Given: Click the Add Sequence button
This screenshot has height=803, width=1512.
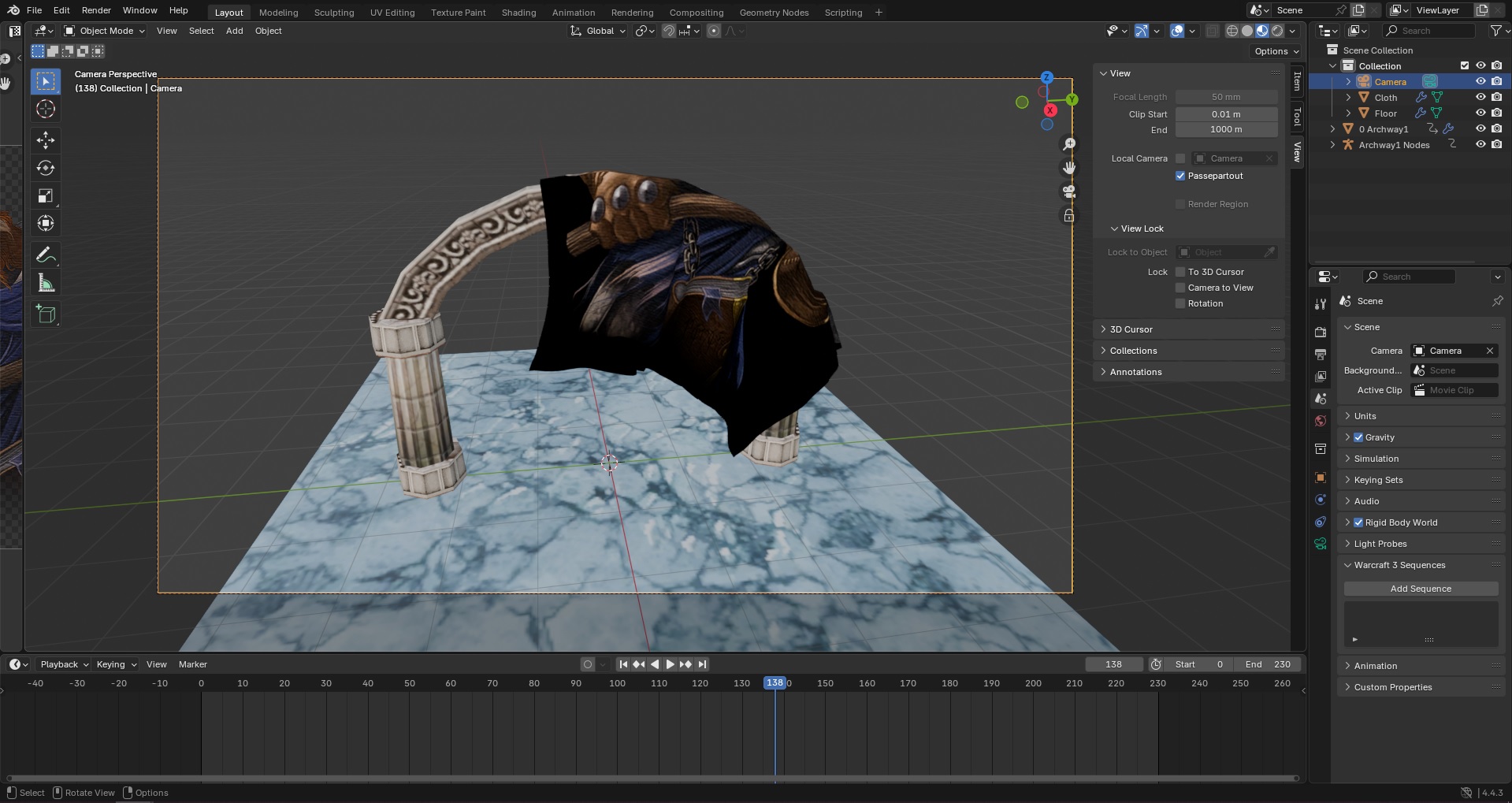Looking at the screenshot, I should [1420, 589].
